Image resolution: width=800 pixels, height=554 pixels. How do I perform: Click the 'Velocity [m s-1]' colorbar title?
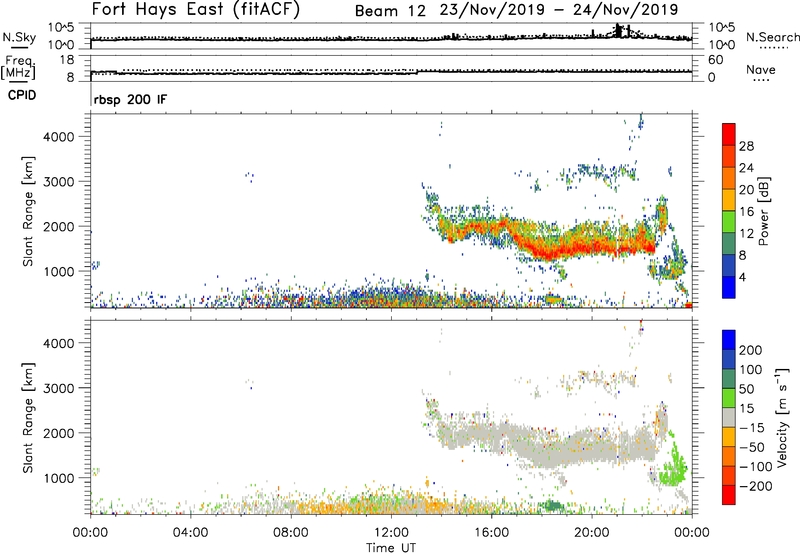tap(781, 417)
